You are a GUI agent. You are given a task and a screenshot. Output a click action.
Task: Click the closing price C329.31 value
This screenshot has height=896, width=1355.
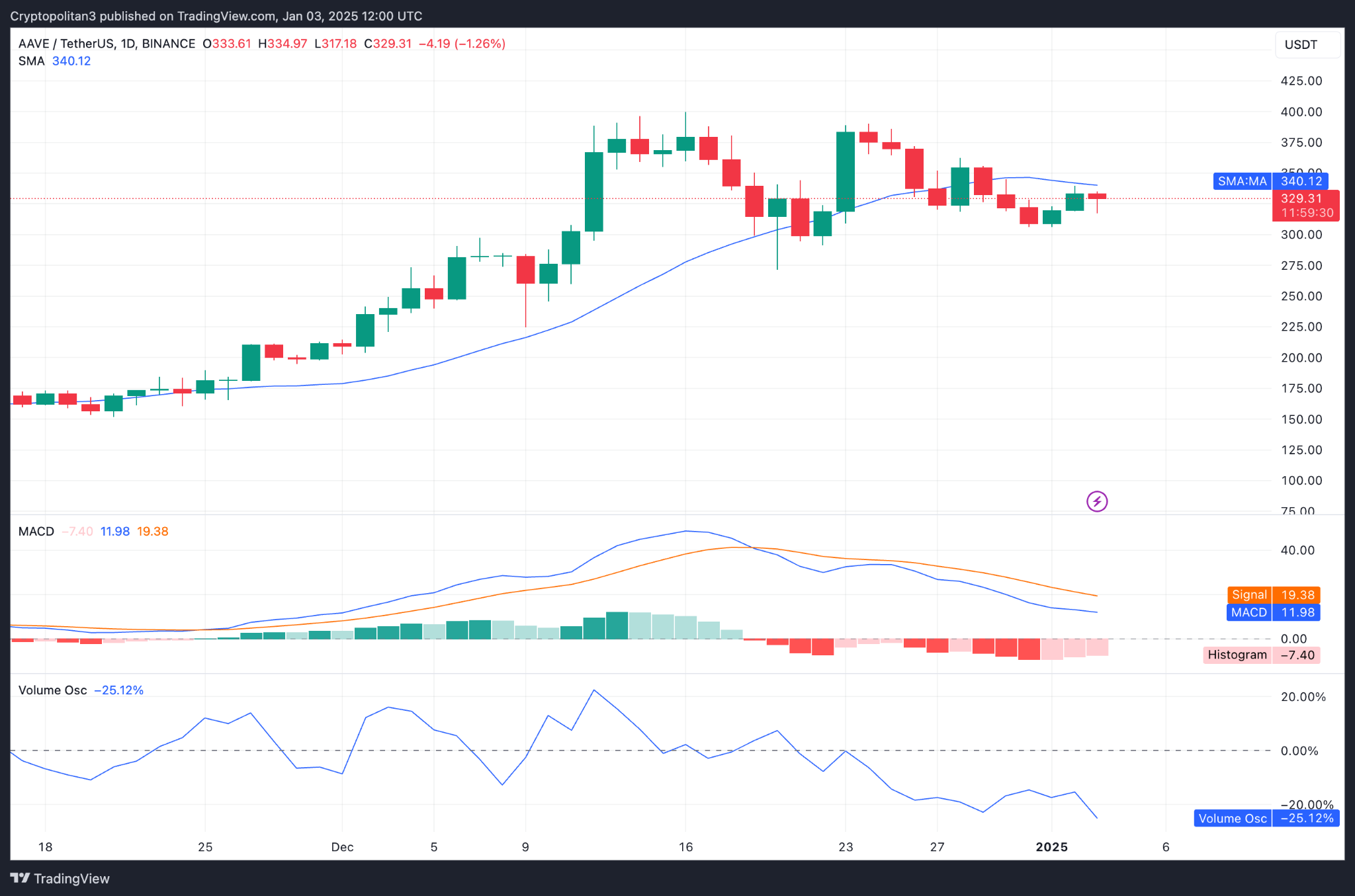(388, 44)
